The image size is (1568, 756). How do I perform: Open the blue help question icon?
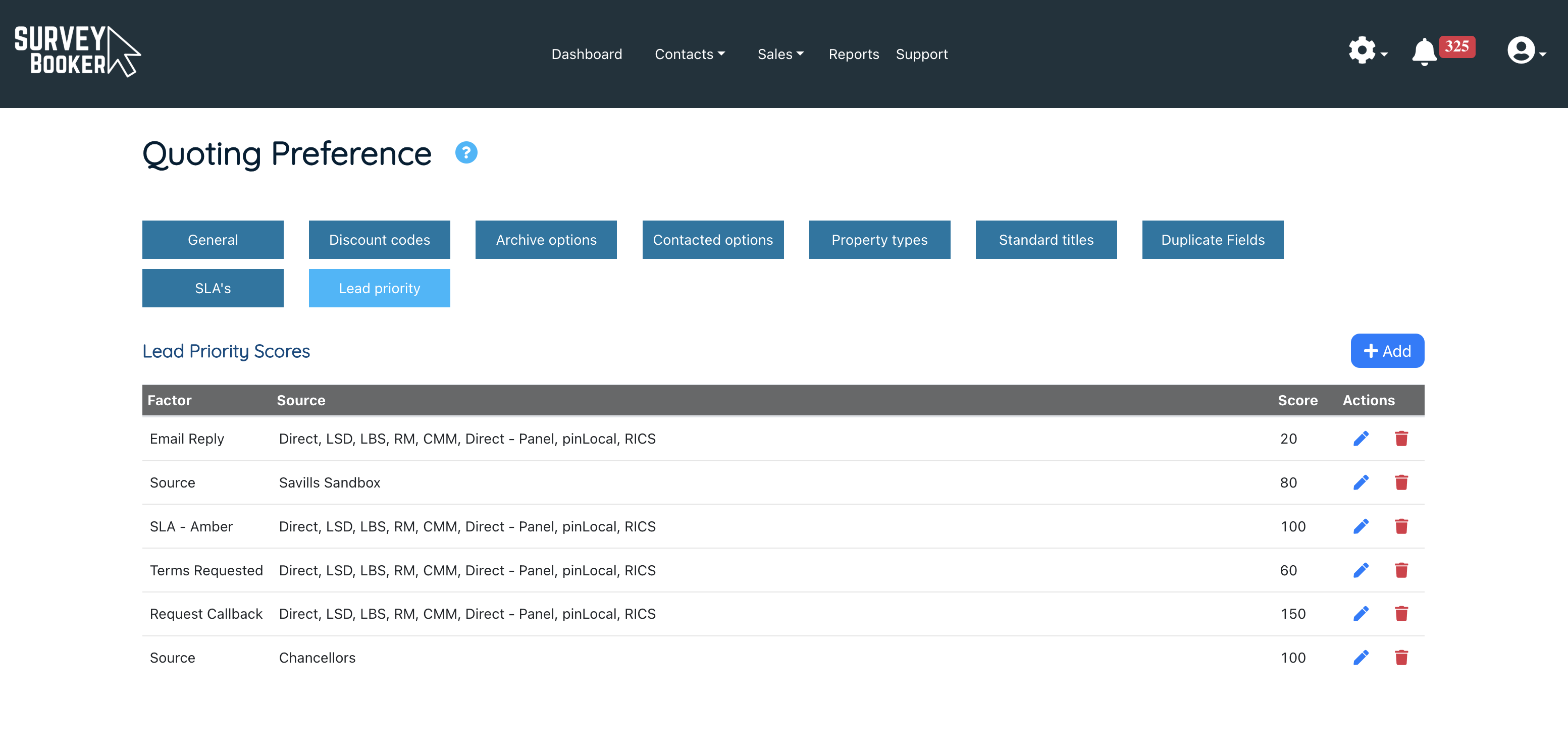point(466,153)
